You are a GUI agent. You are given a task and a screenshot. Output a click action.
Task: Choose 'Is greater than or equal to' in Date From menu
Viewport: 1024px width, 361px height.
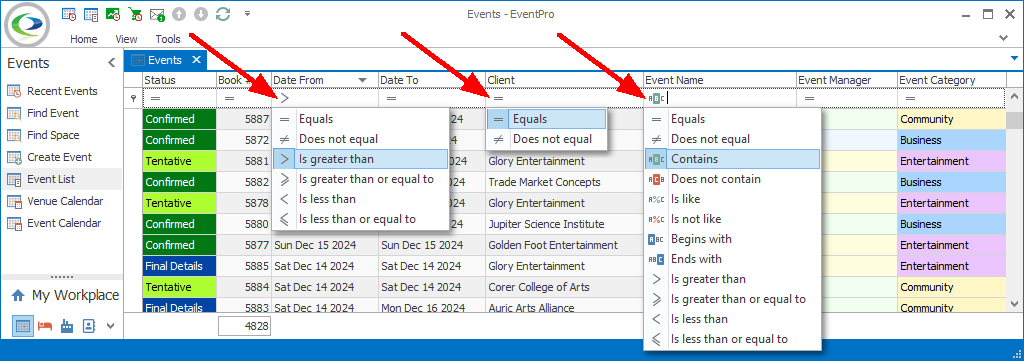click(x=360, y=179)
